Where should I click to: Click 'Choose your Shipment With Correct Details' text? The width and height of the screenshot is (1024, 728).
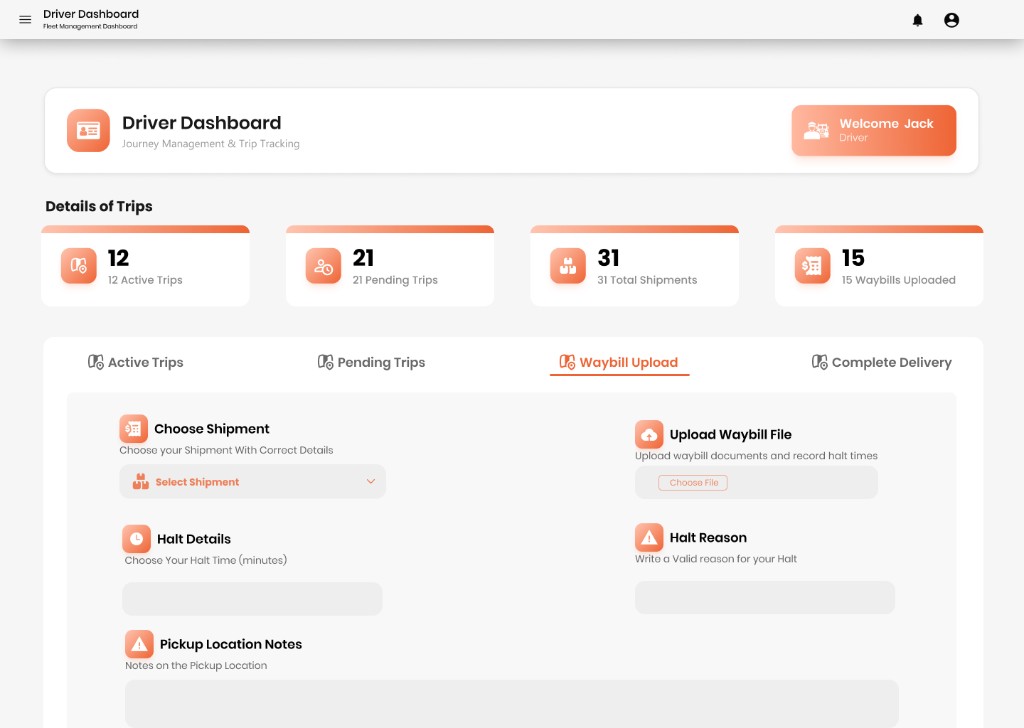pos(226,450)
